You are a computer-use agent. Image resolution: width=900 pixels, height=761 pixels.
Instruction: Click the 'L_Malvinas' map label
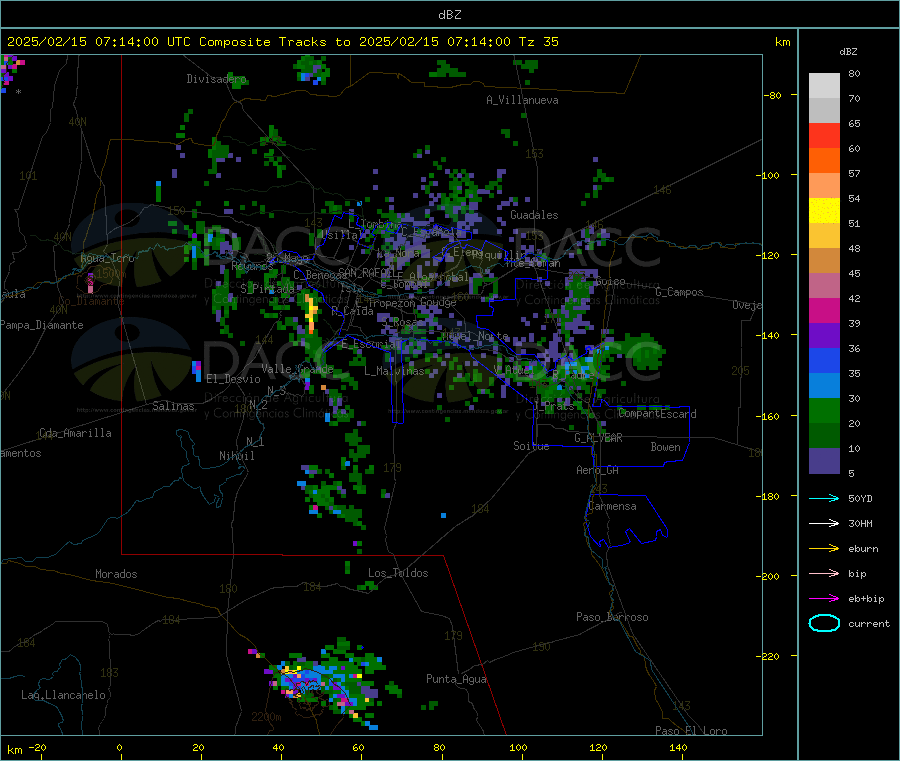pos(394,371)
